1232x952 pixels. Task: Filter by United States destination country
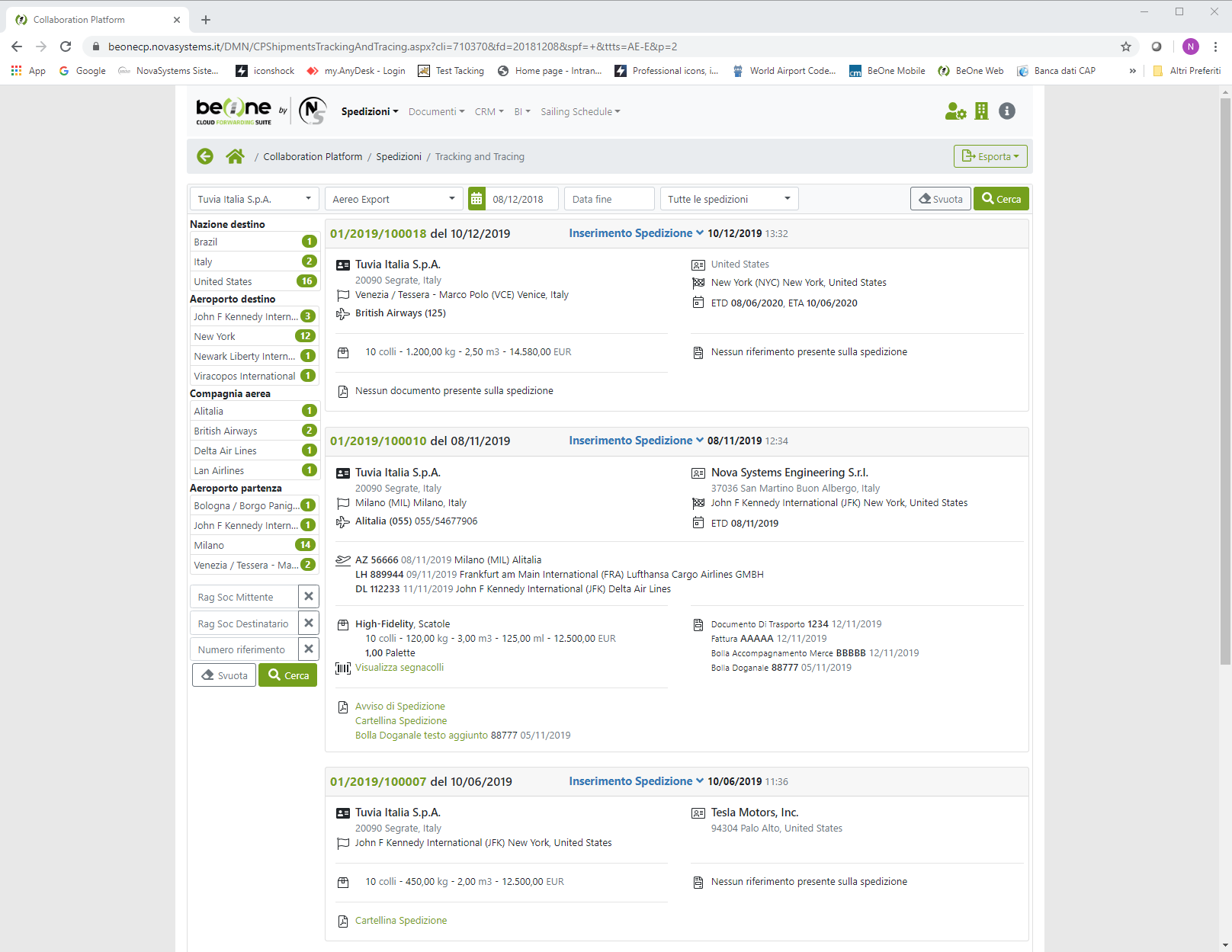pyautogui.click(x=255, y=281)
